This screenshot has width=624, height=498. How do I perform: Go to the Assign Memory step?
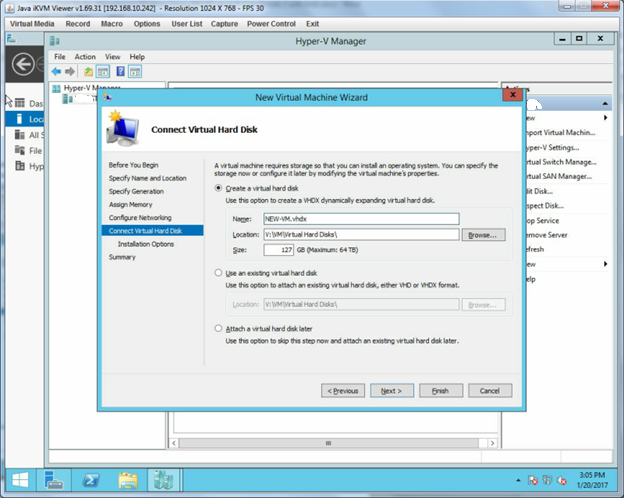[x=131, y=204]
